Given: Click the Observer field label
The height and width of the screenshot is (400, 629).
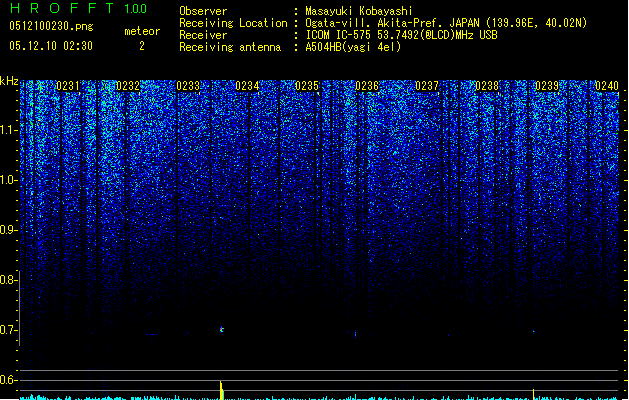Looking at the screenshot, I should (203, 11).
